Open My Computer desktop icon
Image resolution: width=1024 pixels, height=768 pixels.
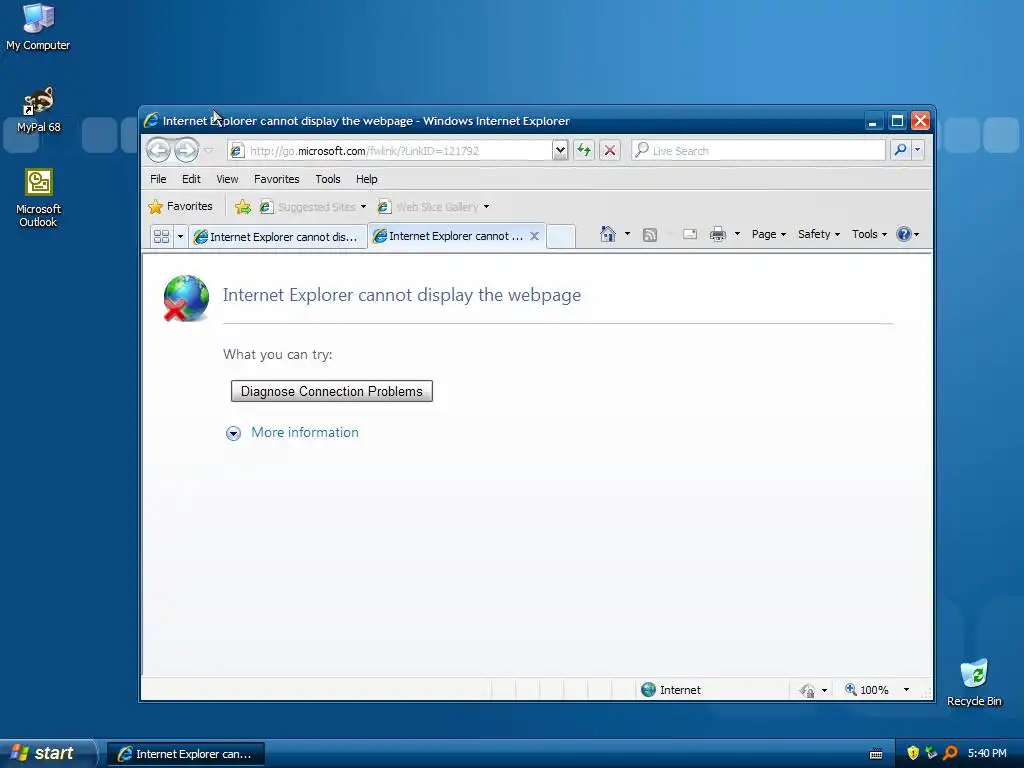[x=38, y=27]
